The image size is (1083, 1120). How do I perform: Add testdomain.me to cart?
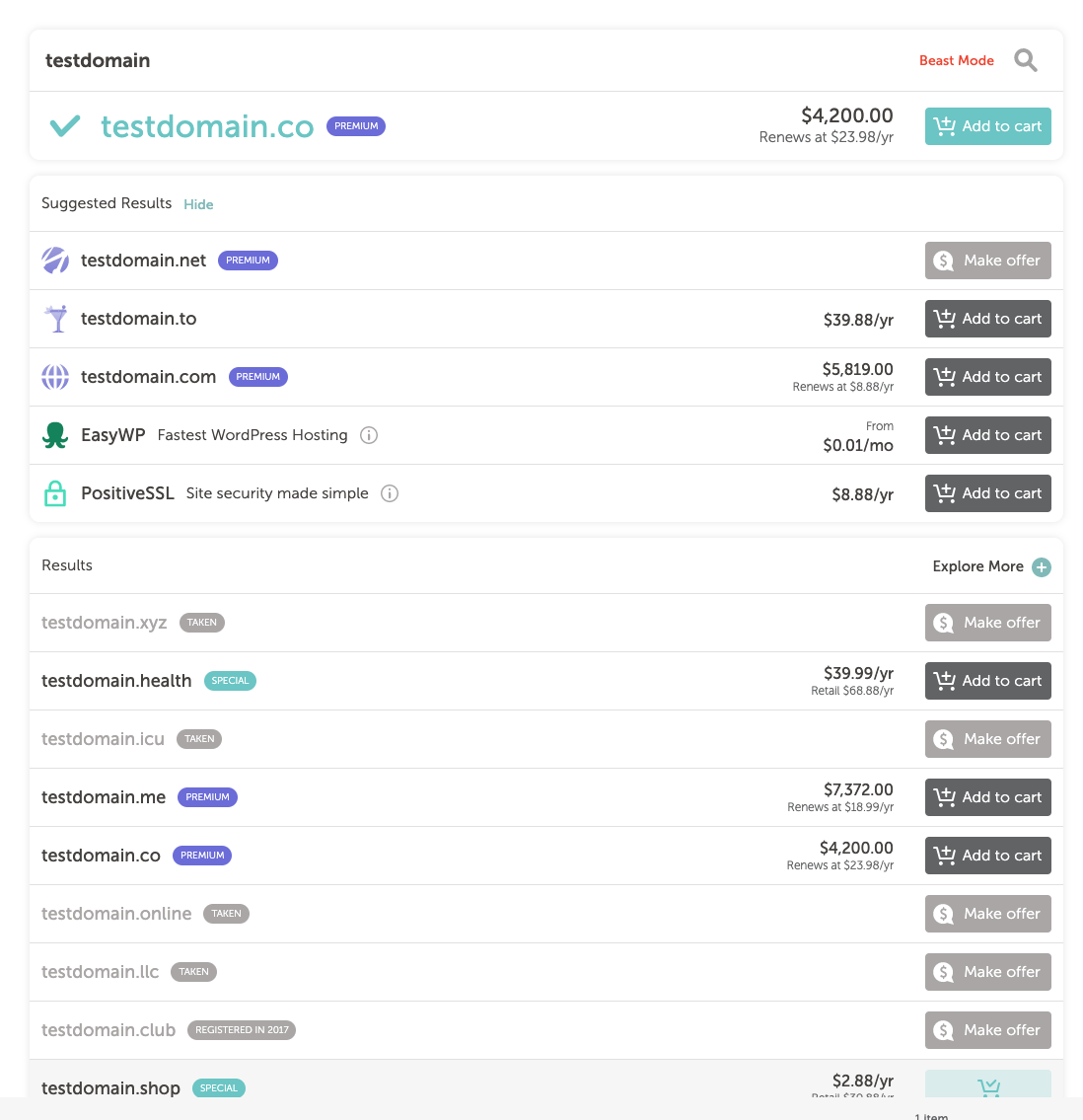pos(988,797)
